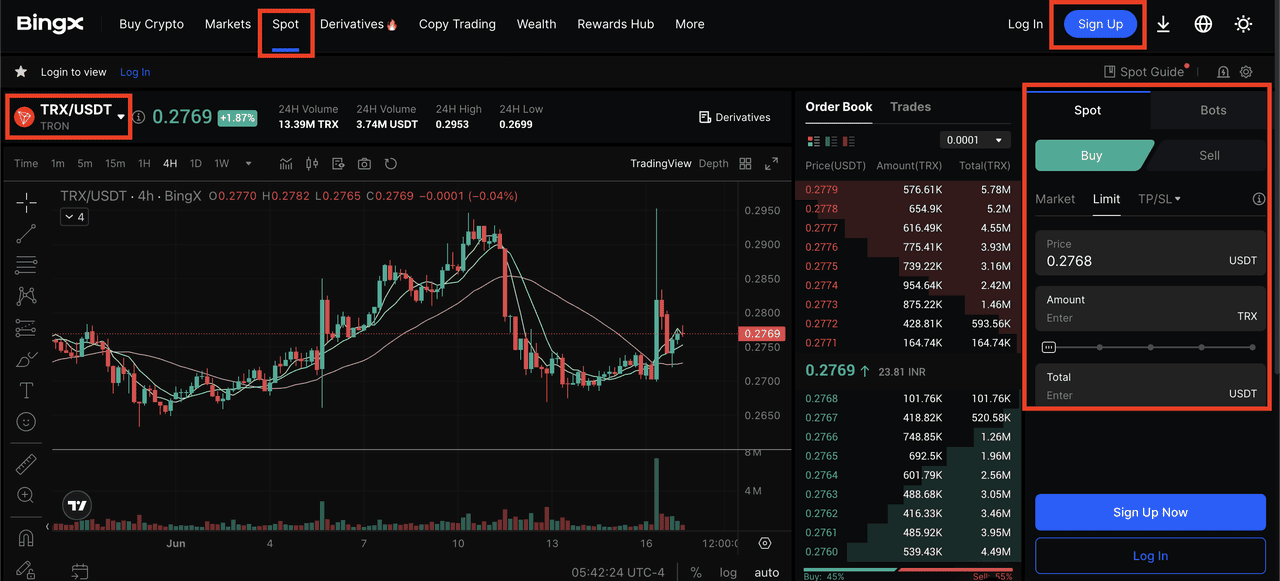1280x581 pixels.
Task: Click the info icon beside TRX price
Action: coord(139,117)
